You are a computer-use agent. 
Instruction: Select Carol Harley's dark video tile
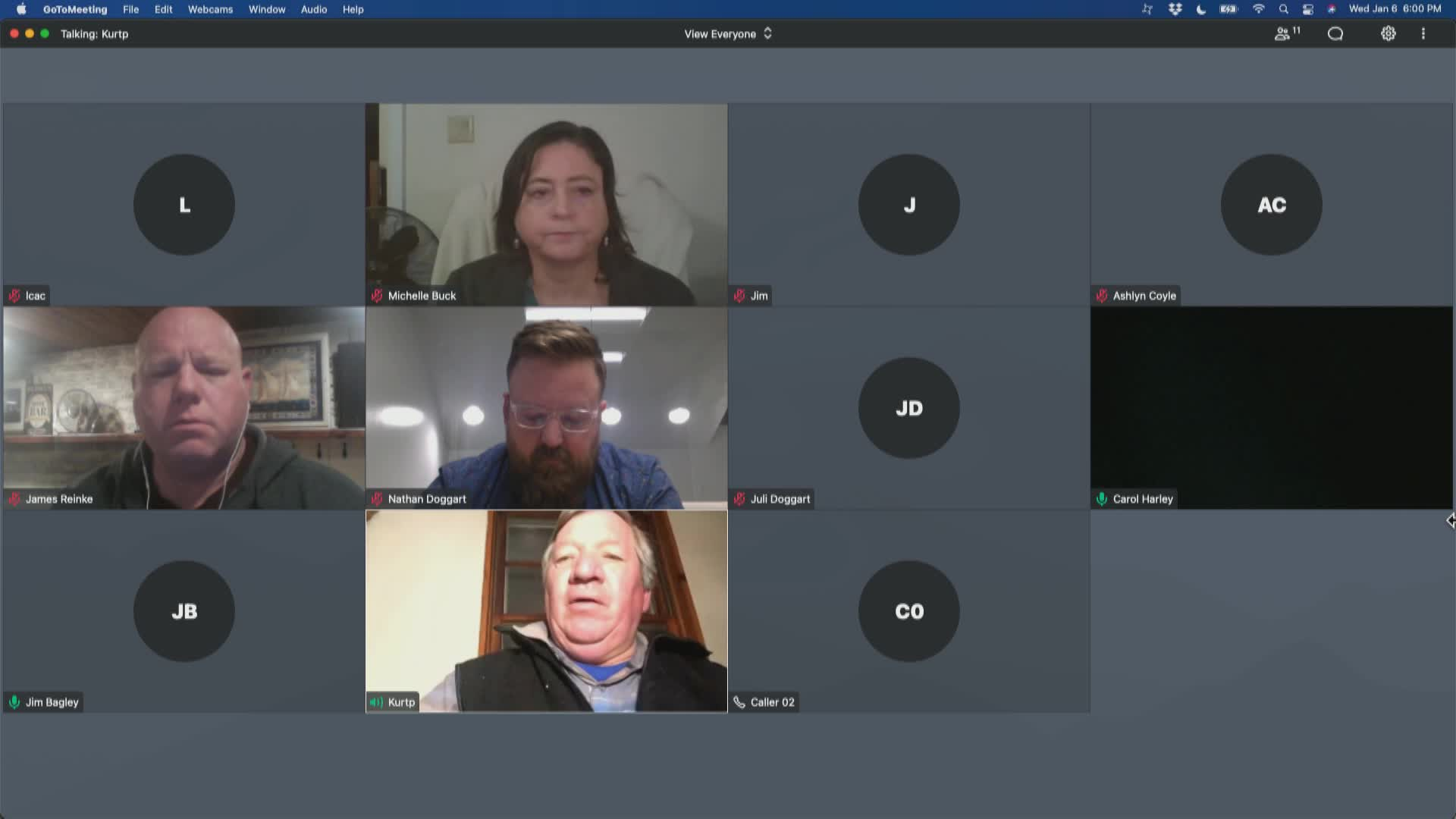point(1272,408)
